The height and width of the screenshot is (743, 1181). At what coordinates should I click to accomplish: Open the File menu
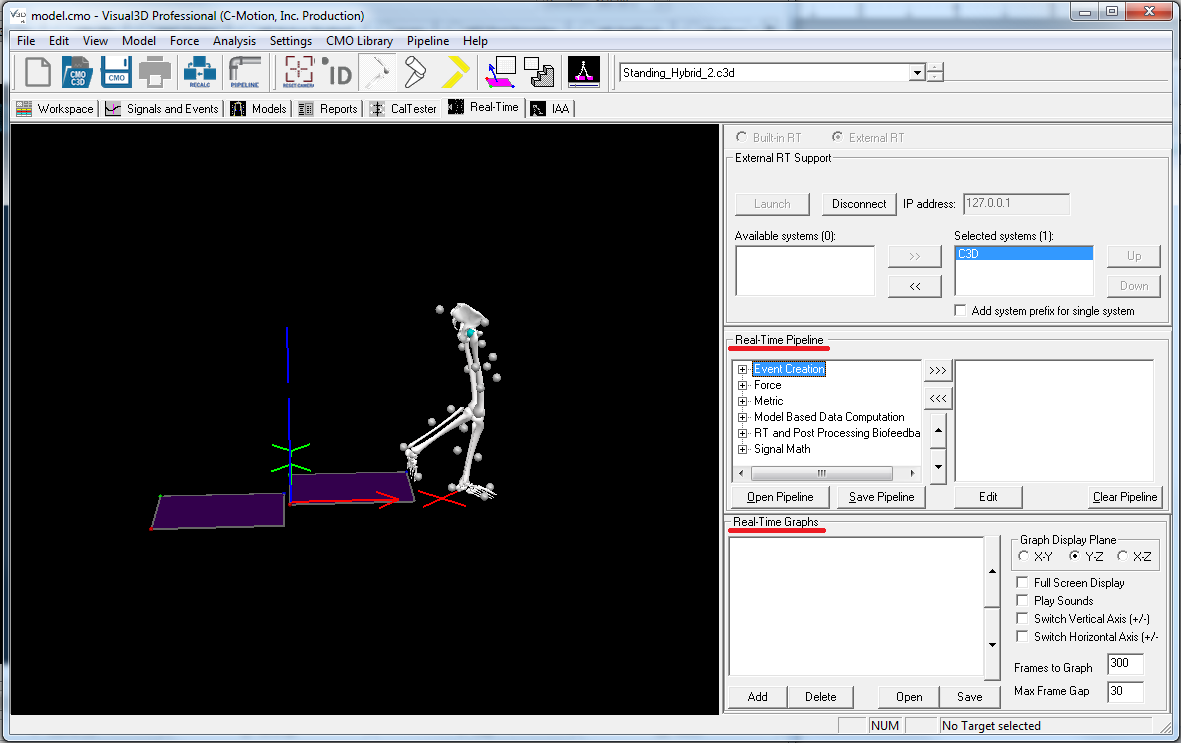coord(26,41)
